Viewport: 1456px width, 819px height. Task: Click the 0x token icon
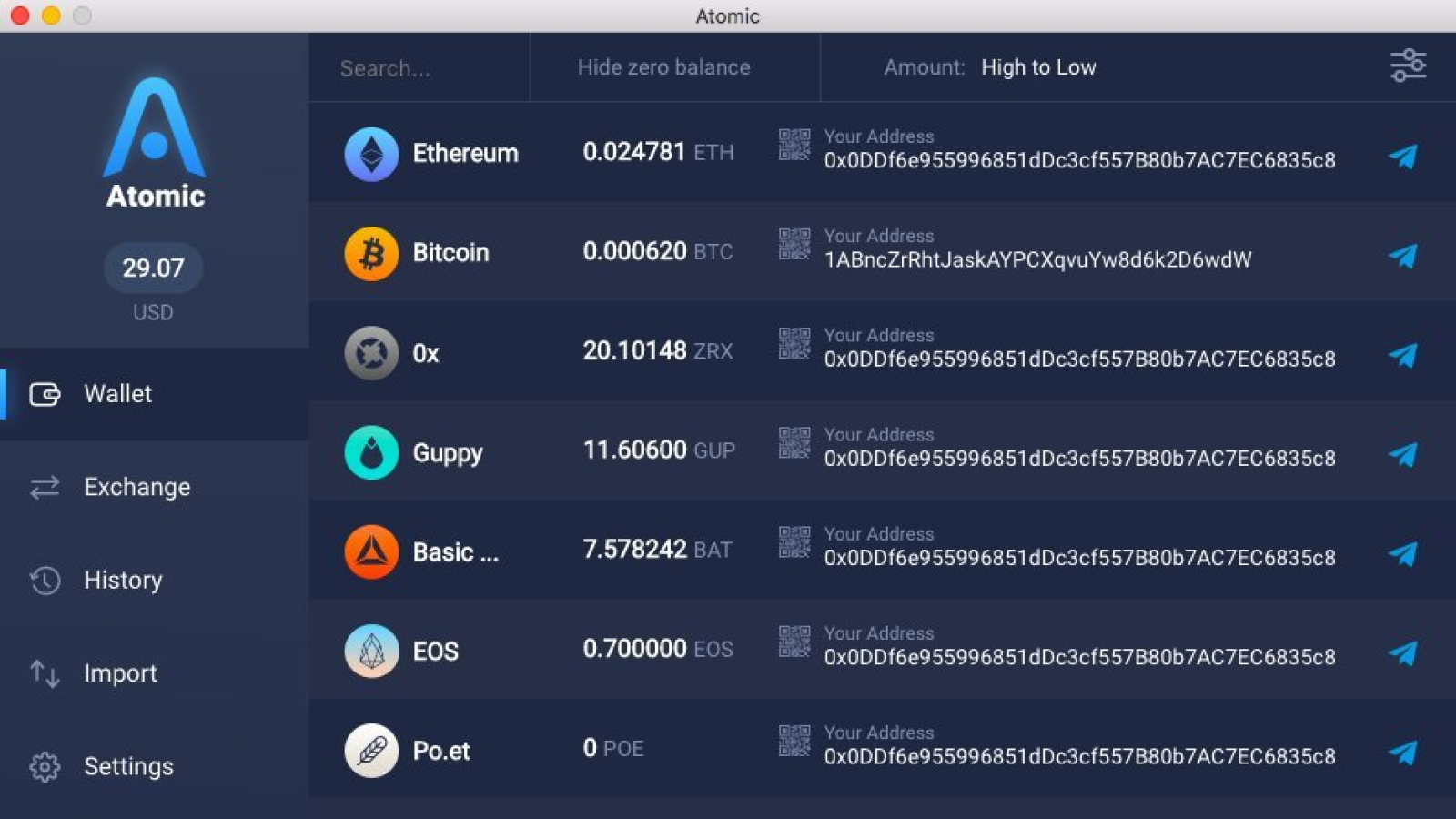pos(371,353)
